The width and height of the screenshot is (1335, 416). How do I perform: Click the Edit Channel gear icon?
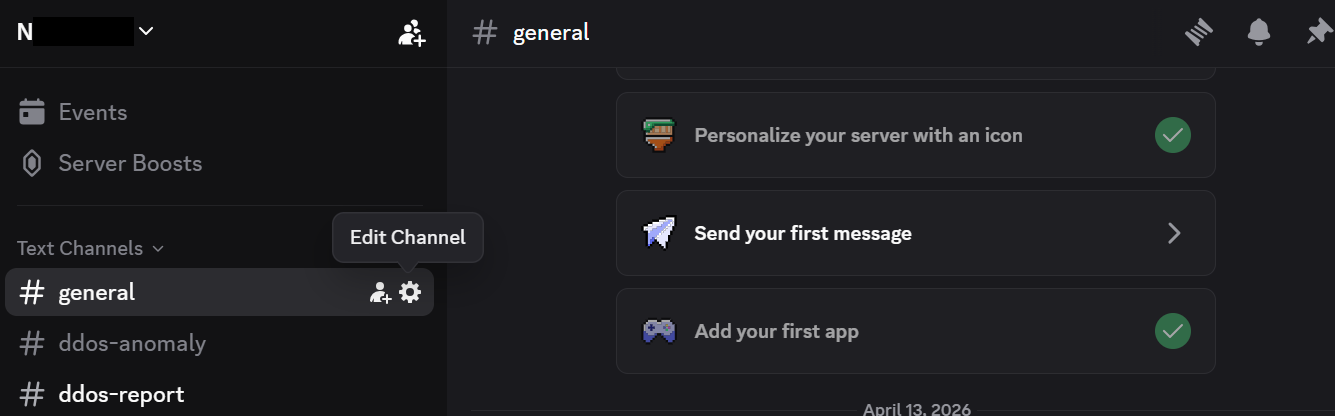410,292
